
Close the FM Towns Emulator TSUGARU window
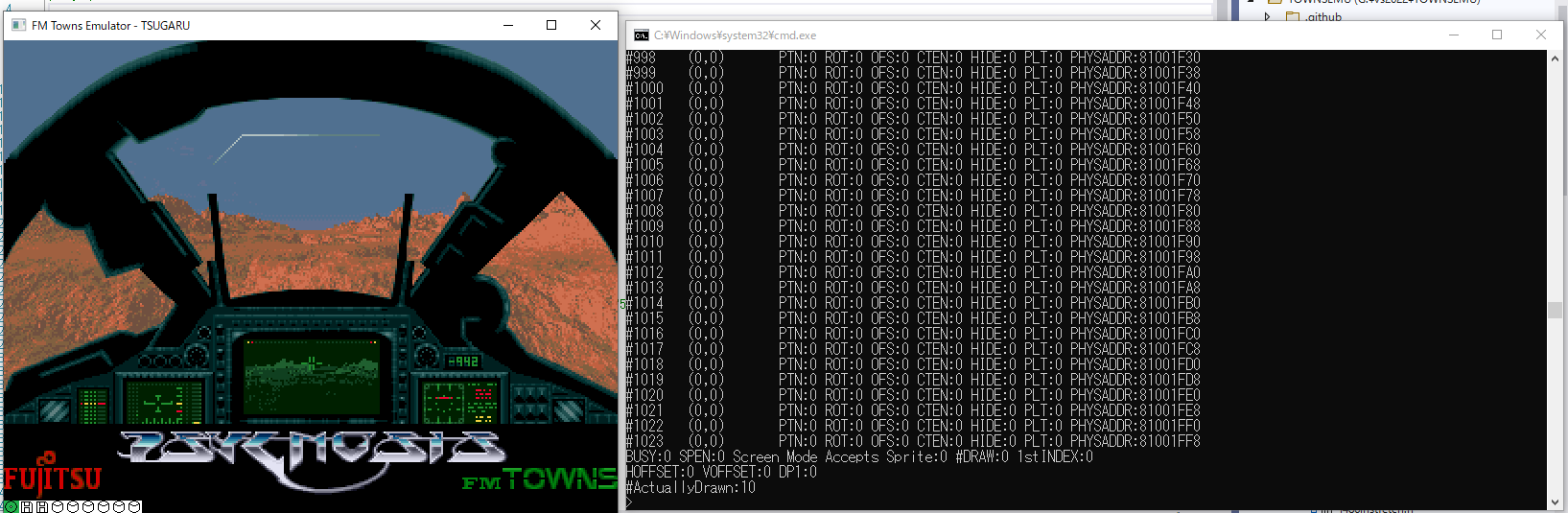596,25
